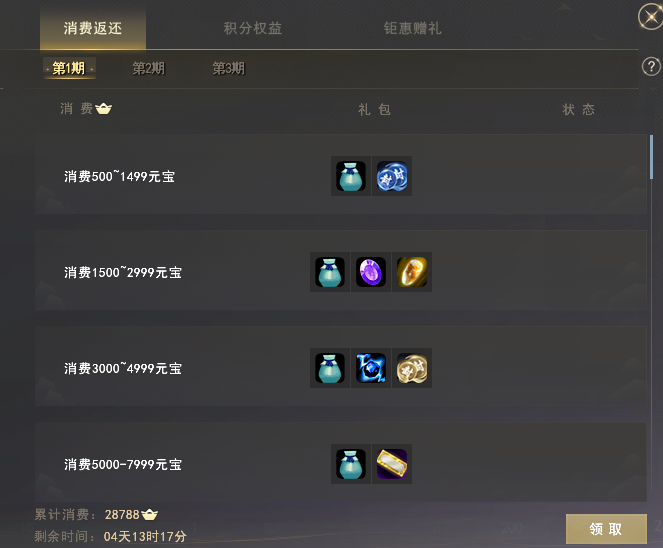The image size is (663, 548).
Task: Select the golden amber stone icon
Action: (412, 272)
